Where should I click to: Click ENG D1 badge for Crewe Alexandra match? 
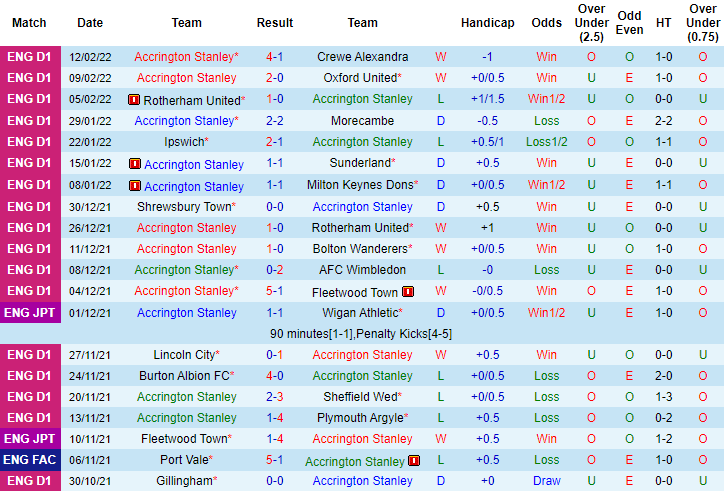coord(30,57)
